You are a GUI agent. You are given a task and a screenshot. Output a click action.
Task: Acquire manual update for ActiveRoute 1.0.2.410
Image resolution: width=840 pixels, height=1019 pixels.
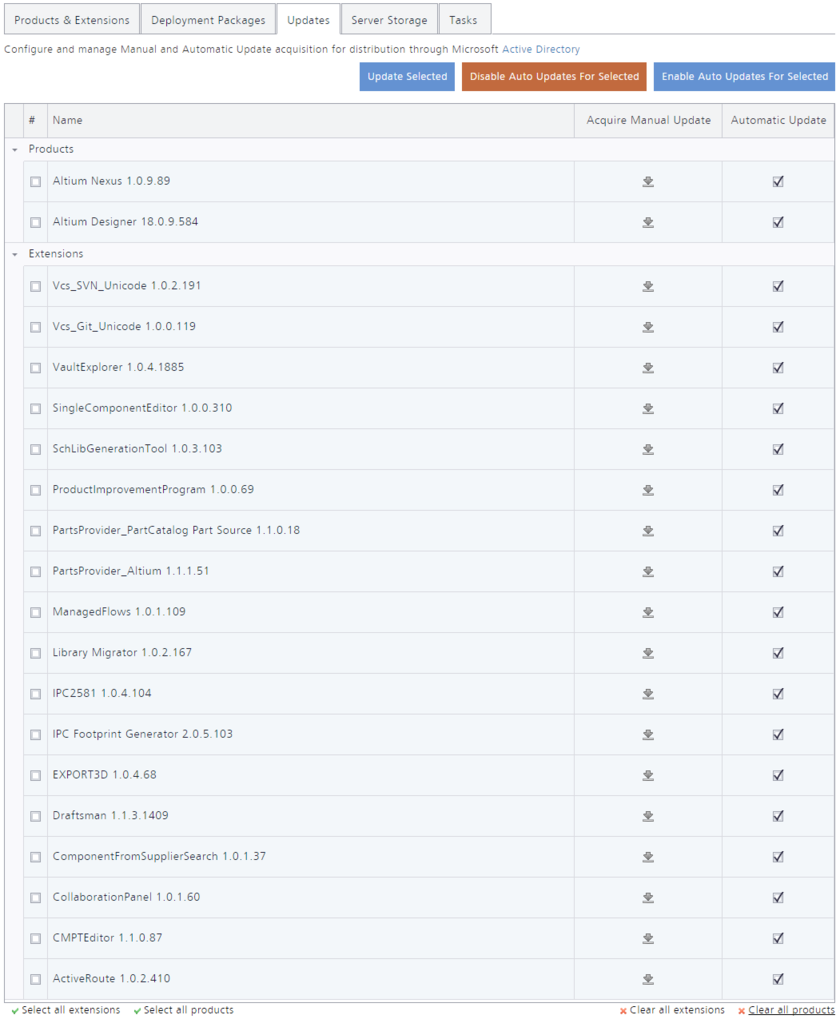[648, 979]
